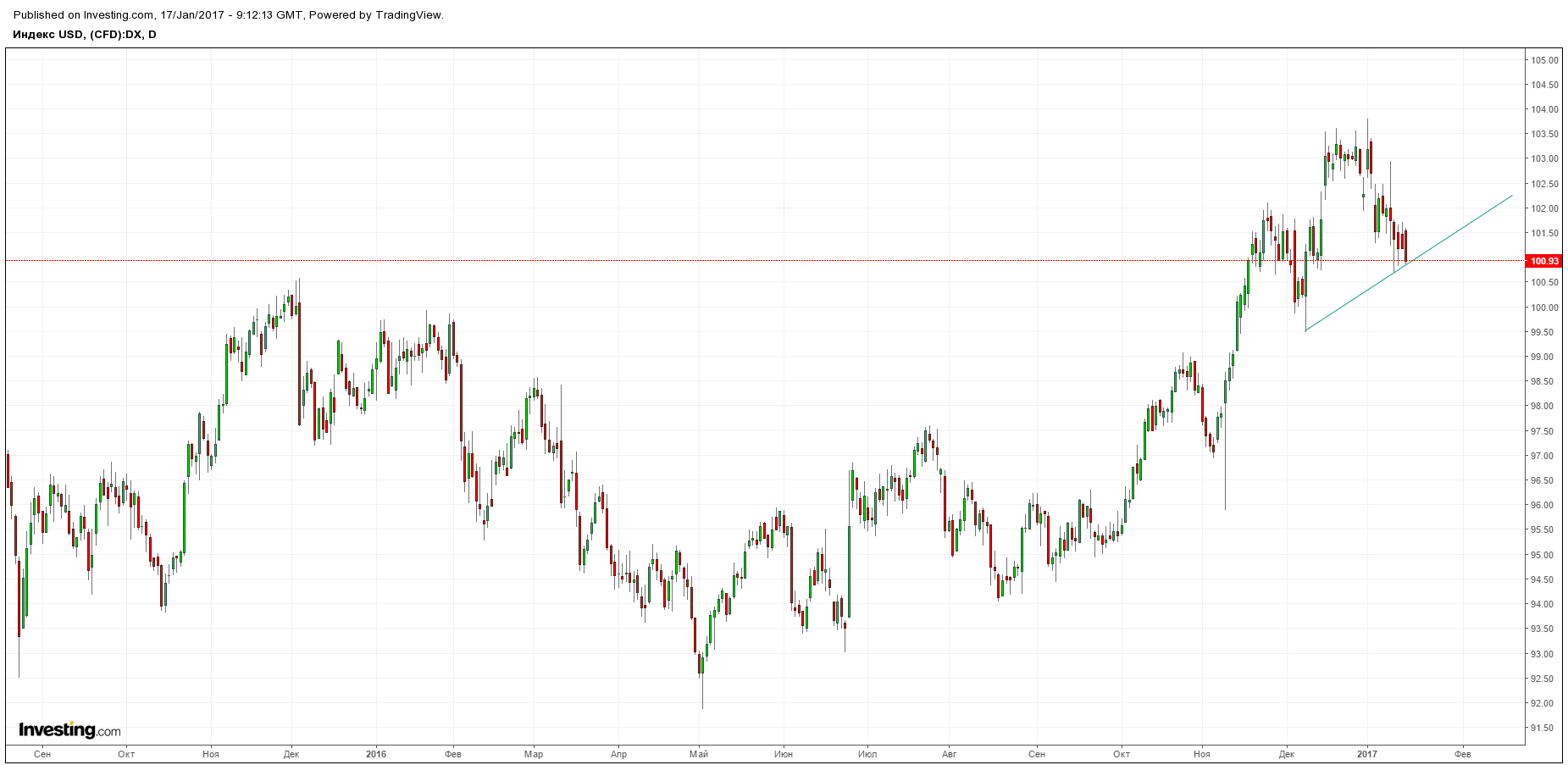Click the 94.50 price axis label
The height and width of the screenshot is (765, 1568).
click(1542, 579)
